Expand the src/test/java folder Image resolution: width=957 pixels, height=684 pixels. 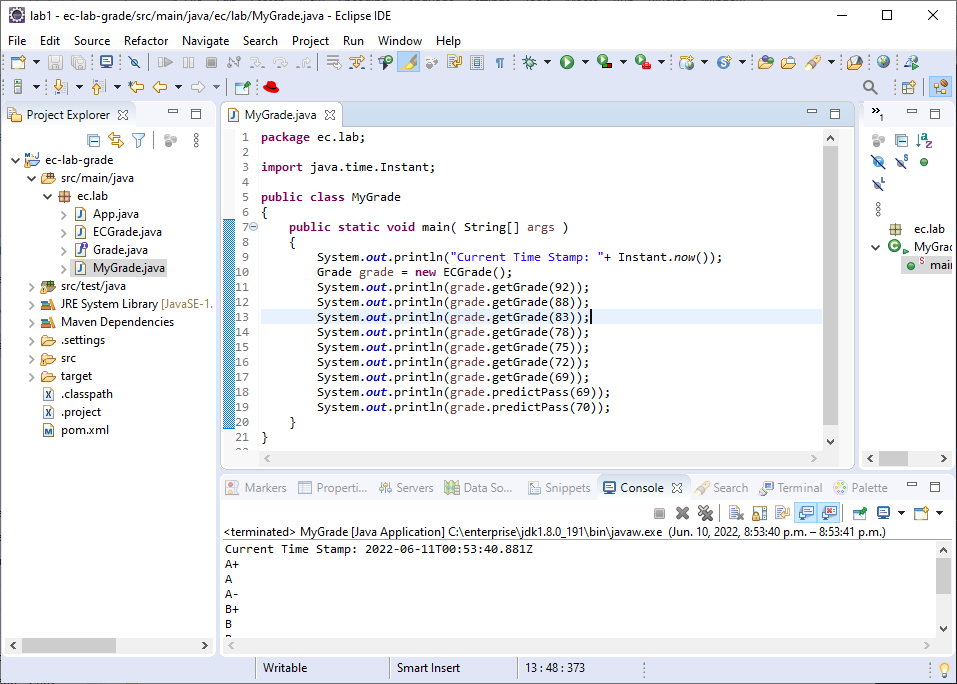[32, 287]
